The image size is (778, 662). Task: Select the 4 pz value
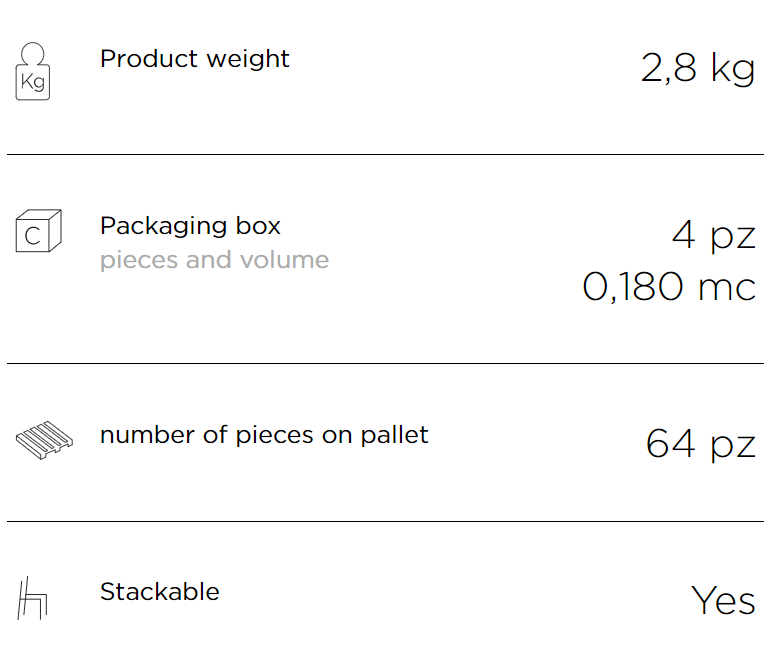(714, 236)
